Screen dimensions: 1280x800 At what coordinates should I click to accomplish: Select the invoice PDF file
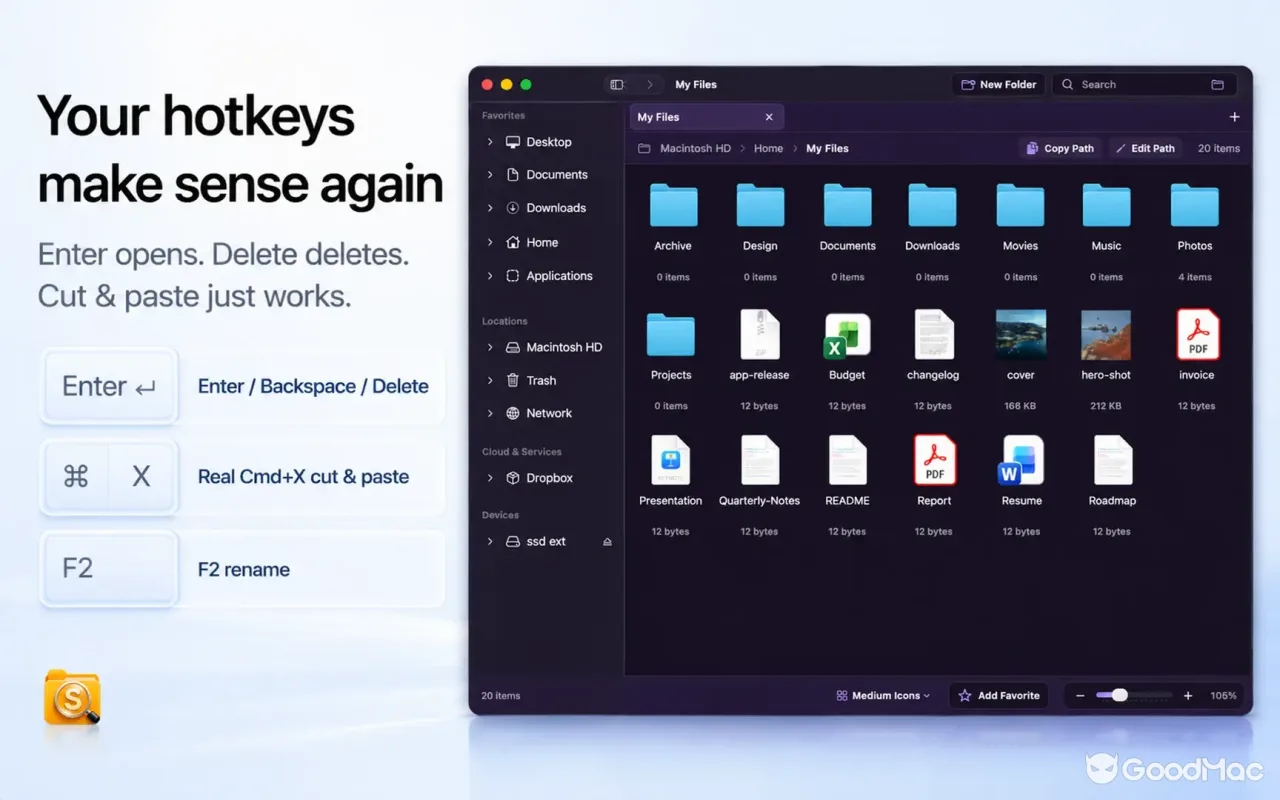tap(1197, 334)
